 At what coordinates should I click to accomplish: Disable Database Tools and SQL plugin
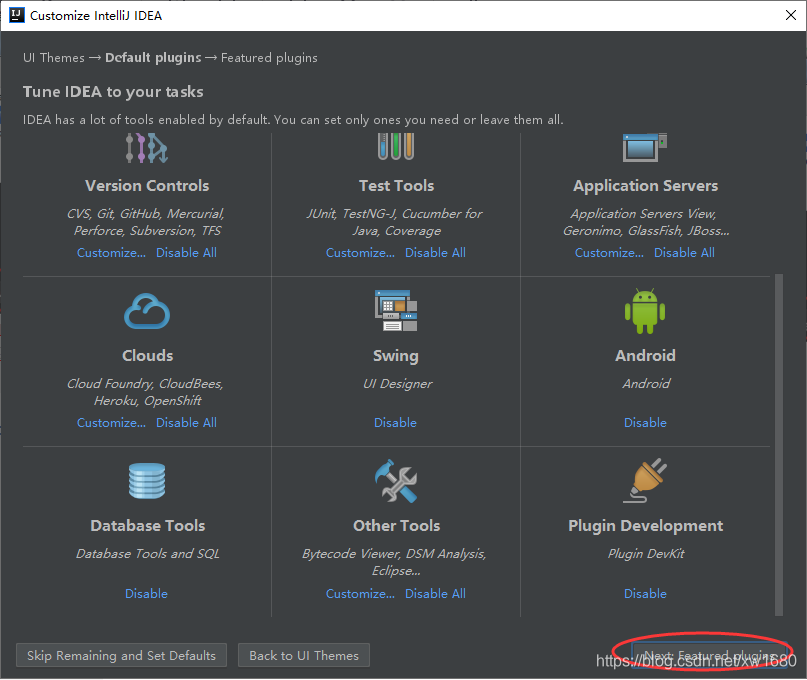(x=147, y=594)
